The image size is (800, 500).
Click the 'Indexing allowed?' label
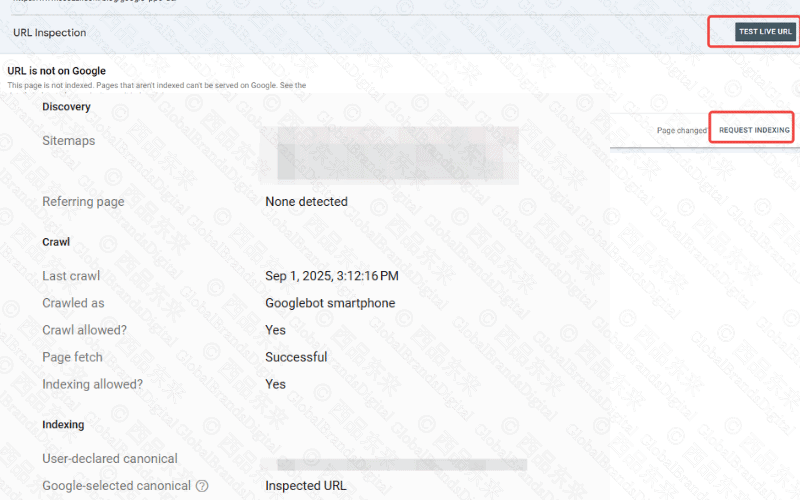(92, 384)
